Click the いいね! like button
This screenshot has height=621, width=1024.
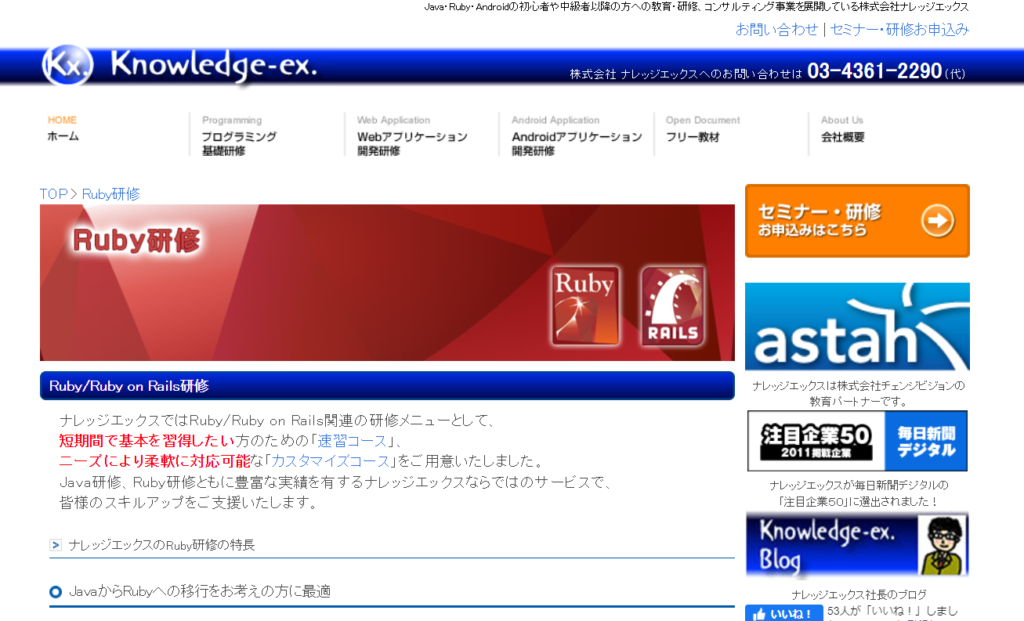pos(784,614)
